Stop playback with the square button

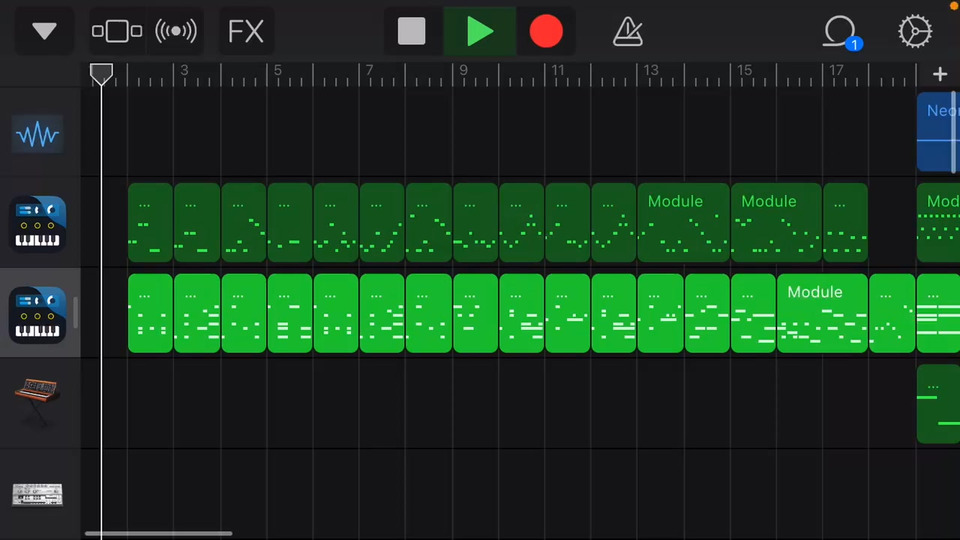click(x=411, y=31)
